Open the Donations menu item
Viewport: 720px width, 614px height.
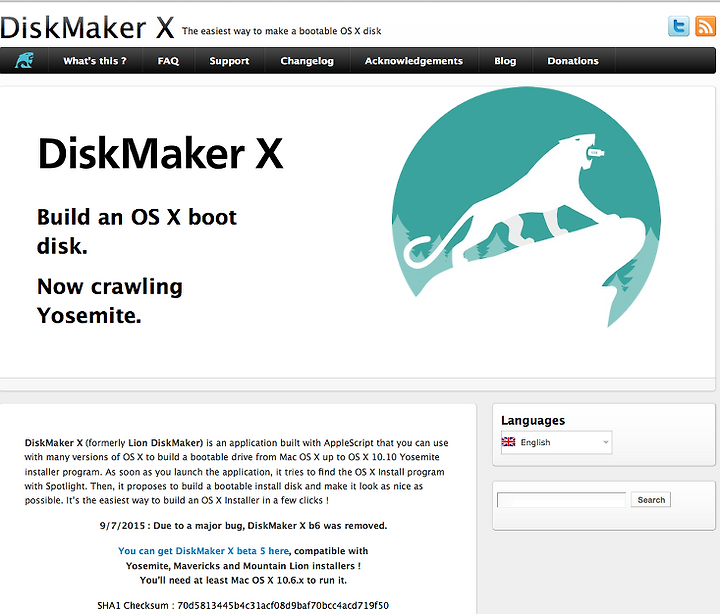(573, 61)
